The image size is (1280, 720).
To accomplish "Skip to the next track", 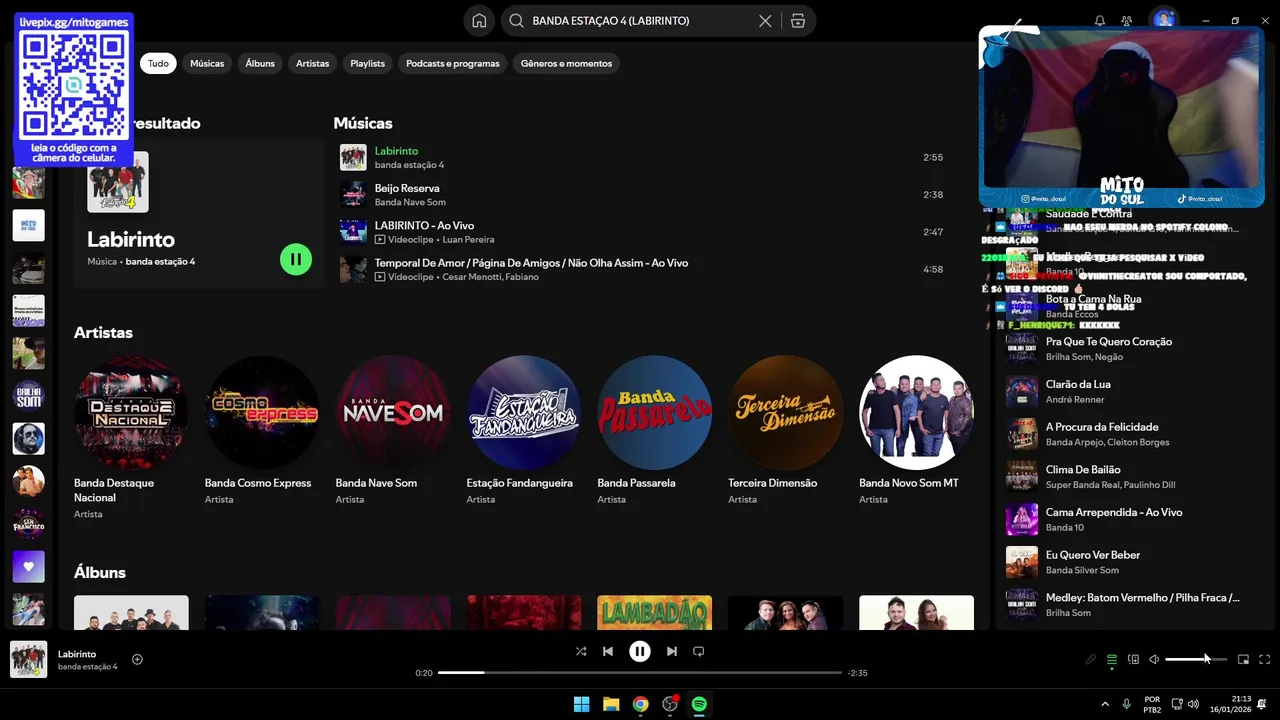I will pos(672,651).
